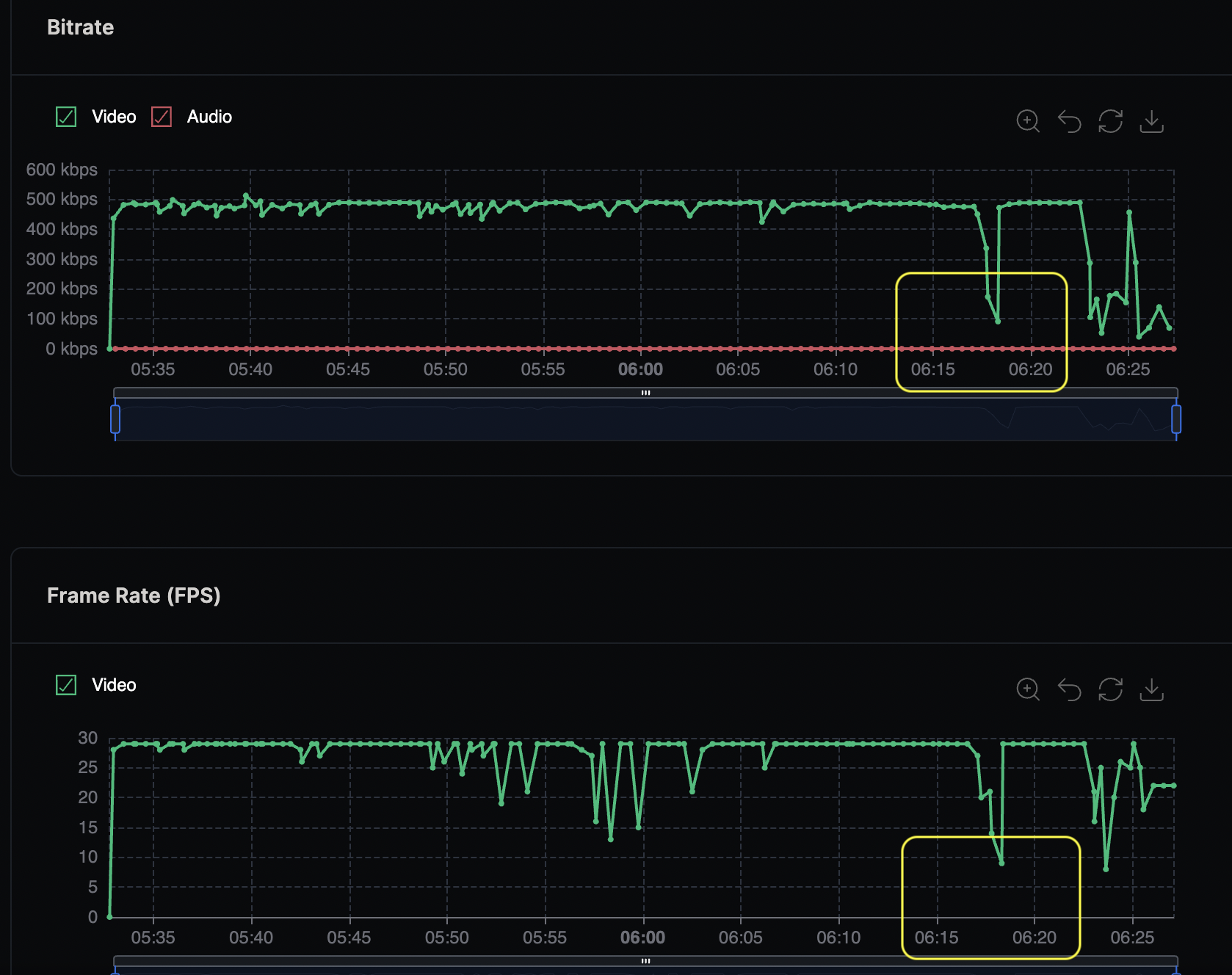Viewport: 1232px width, 975px height.
Task: Click the Frame Rate (FPS) panel title
Action: pyautogui.click(x=134, y=595)
